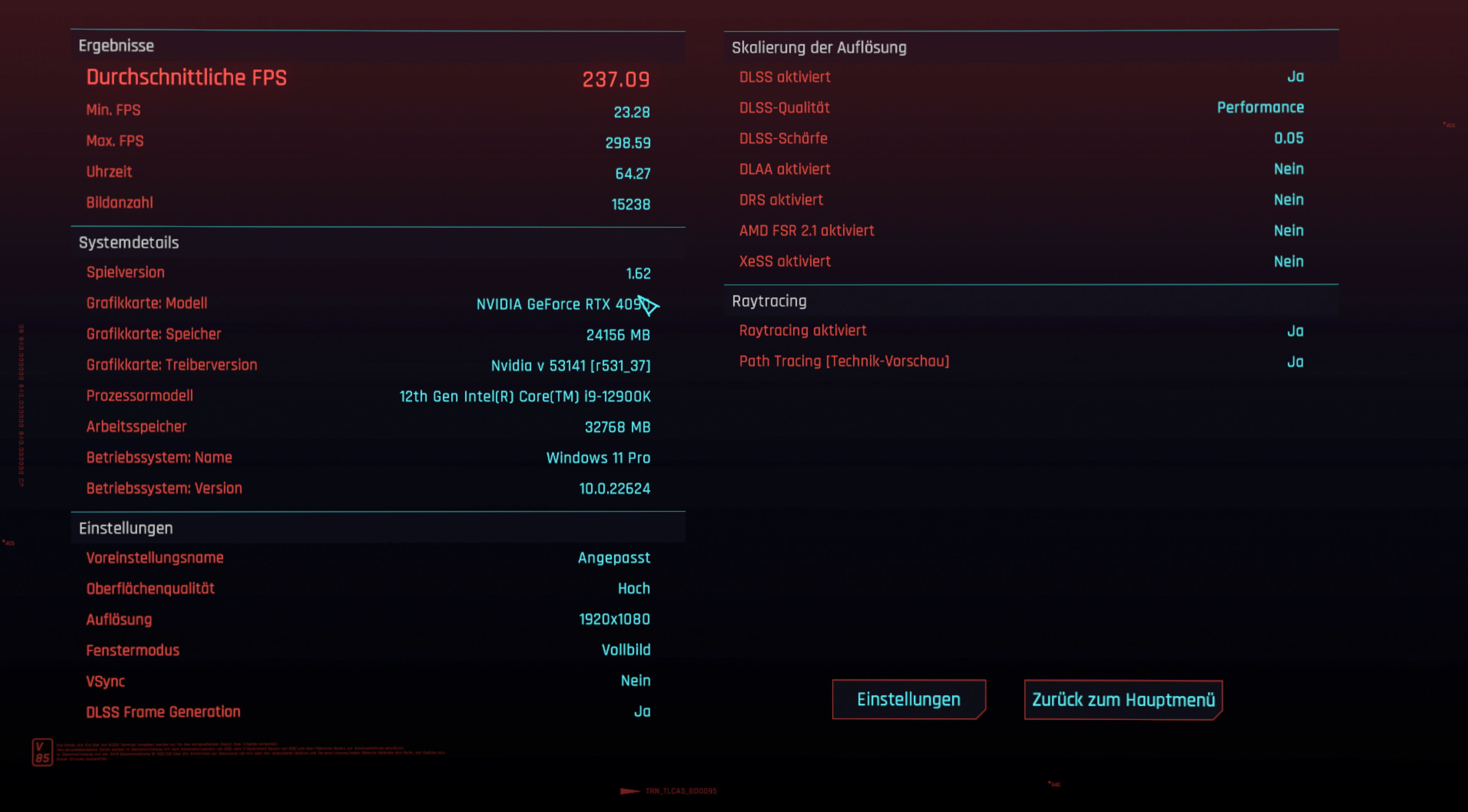Image resolution: width=1468 pixels, height=812 pixels.
Task: Disable DLSS Frame Generation
Action: tap(642, 711)
